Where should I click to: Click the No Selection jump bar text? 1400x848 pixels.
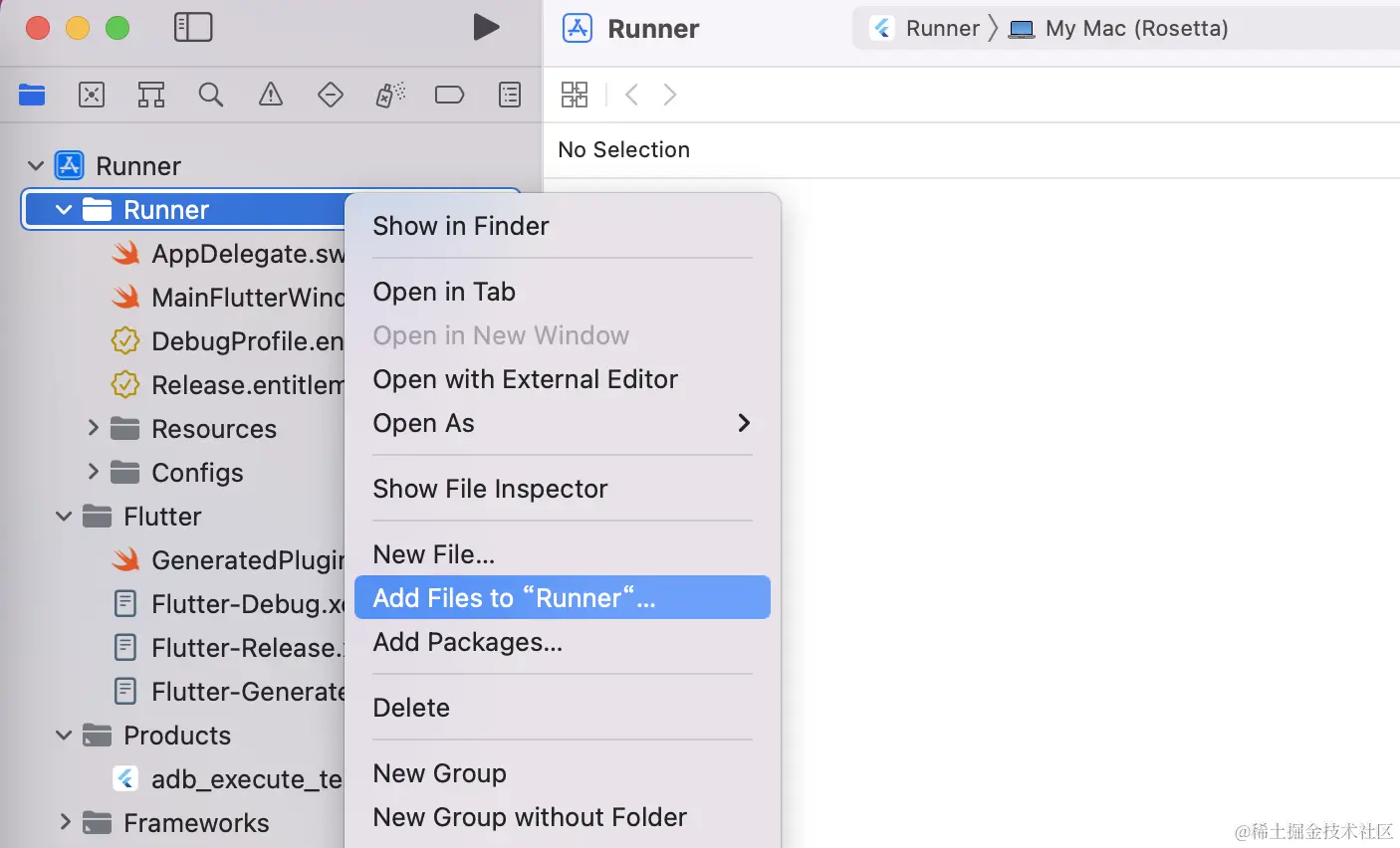tap(623, 149)
